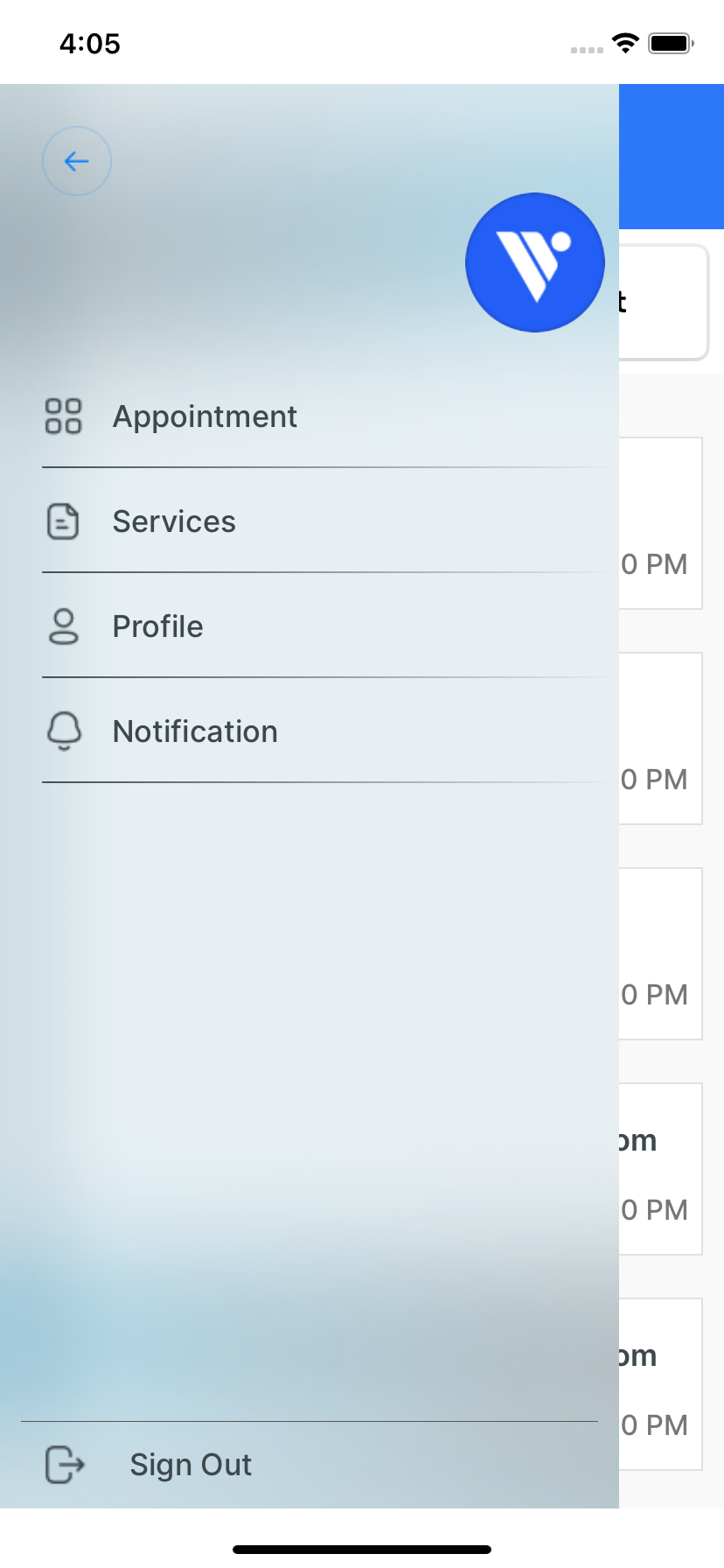Click the Profile person icon
The width and height of the screenshot is (724, 1568).
63,626
